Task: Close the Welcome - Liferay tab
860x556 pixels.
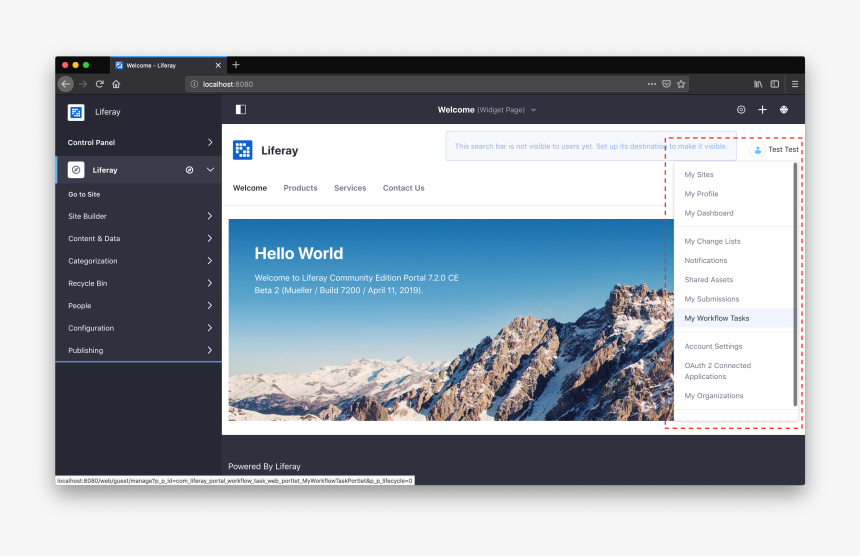Action: pos(218,65)
